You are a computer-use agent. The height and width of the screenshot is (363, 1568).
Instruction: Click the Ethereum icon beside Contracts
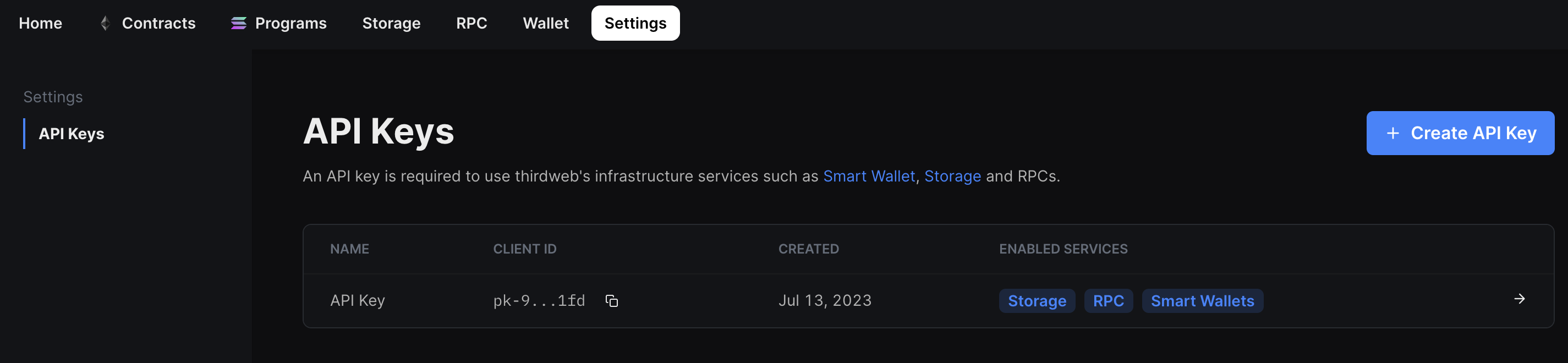(105, 23)
